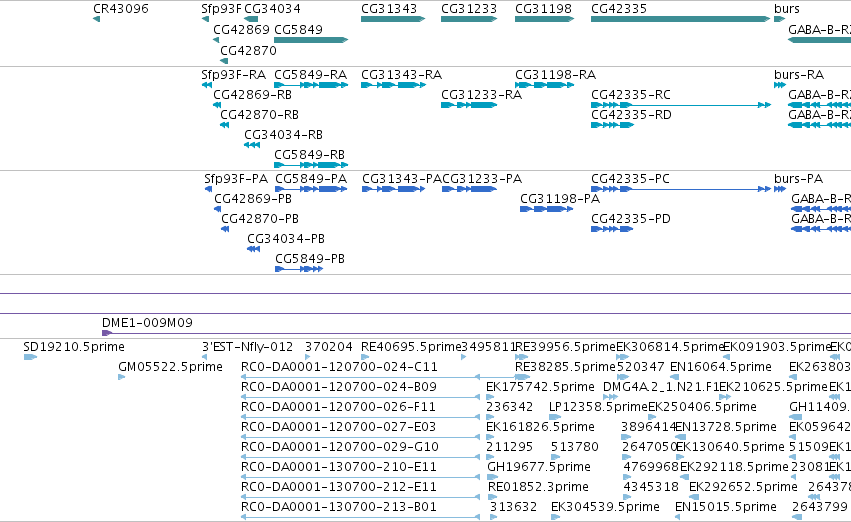Select the EK304539.5prime EST label
This screenshot has height=522, width=851.
[605, 507]
